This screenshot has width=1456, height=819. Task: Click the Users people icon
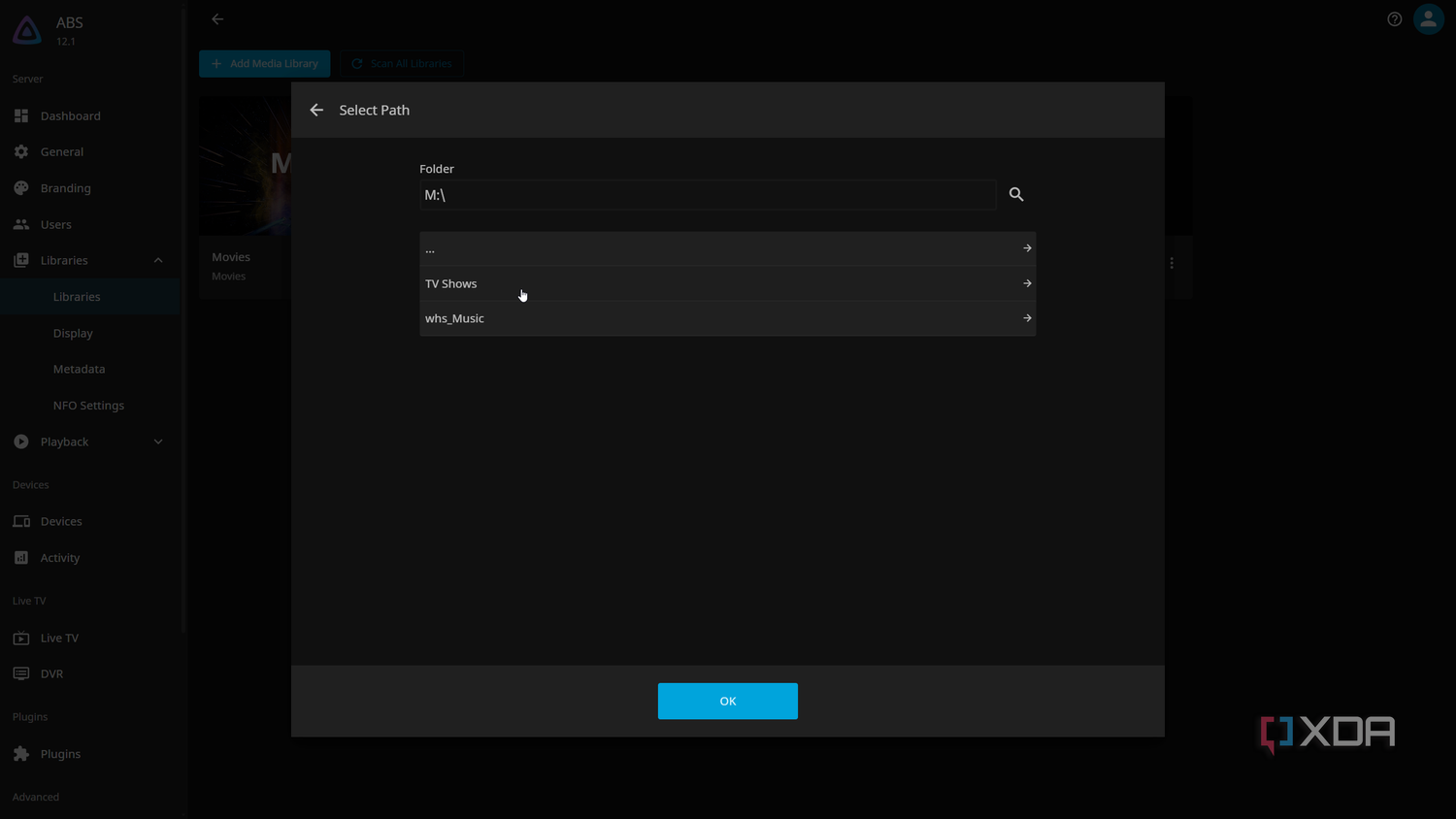click(21, 224)
